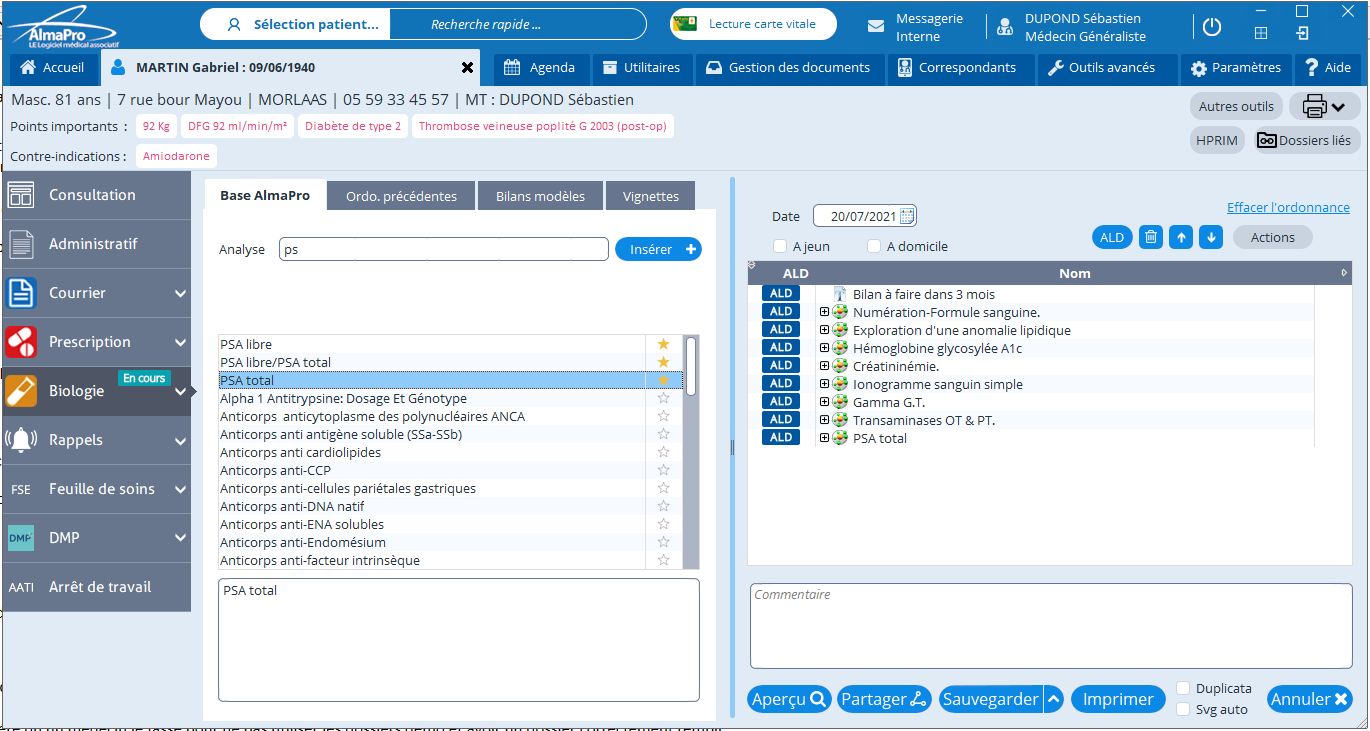Open the calendar picker next to the date field
This screenshot has height=731, width=1370.
tap(907, 216)
